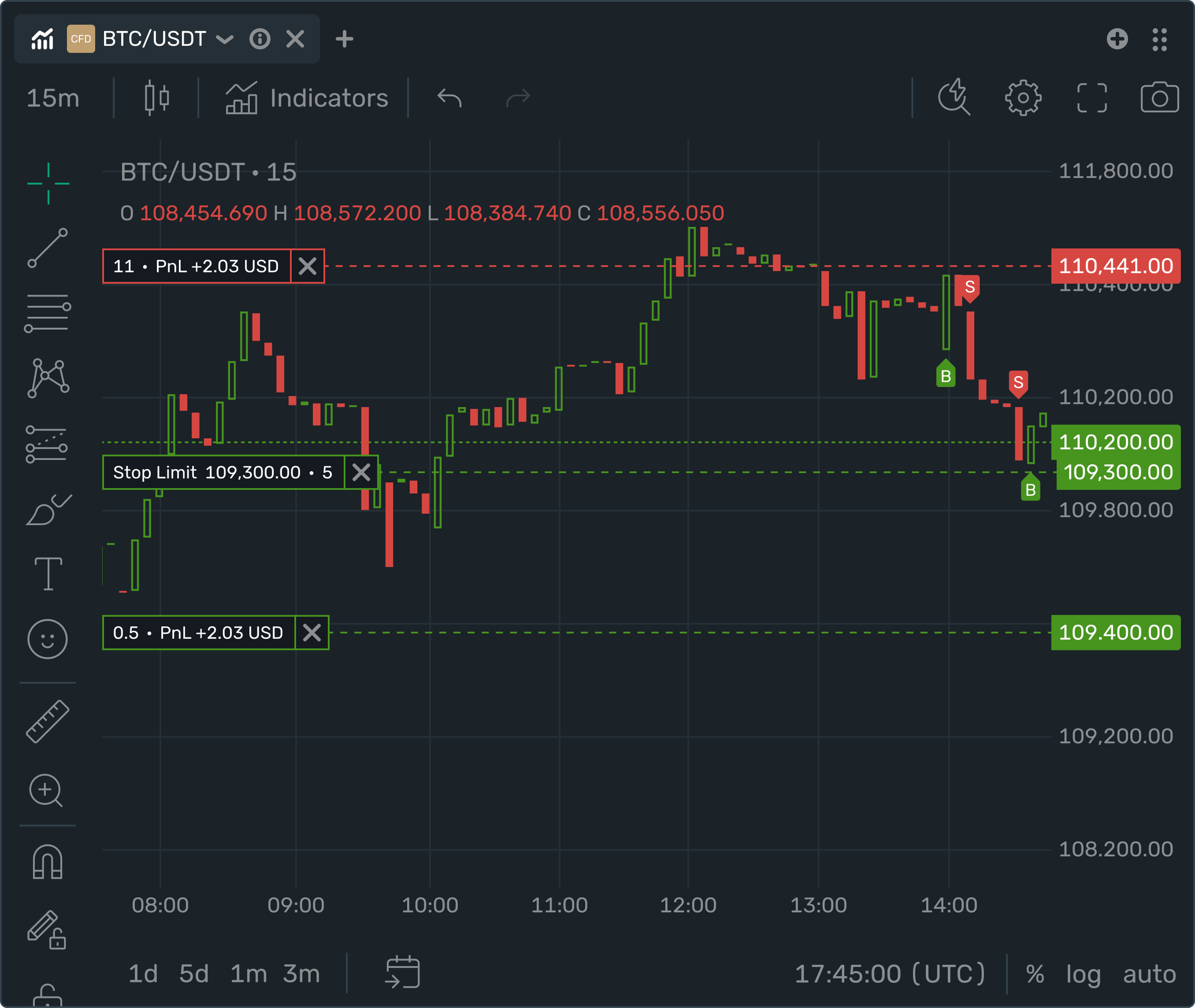Cancel the 11 PnL position line
This screenshot has width=1195, height=1008.
308,266
